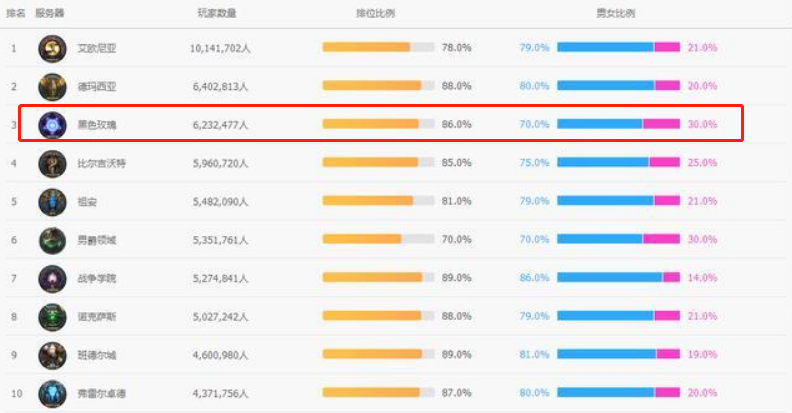Open the 艾欧尼亚 server name link
This screenshot has height=413, width=792.
[96, 48]
